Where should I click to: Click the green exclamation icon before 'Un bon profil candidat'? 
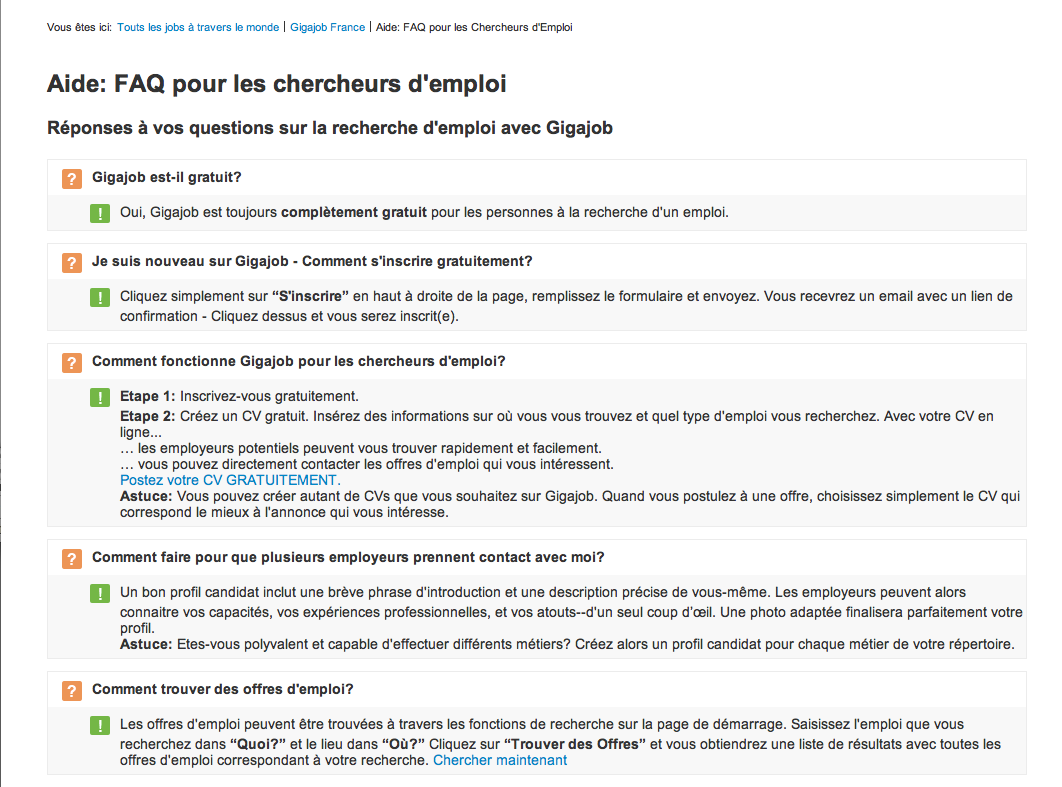(x=100, y=593)
